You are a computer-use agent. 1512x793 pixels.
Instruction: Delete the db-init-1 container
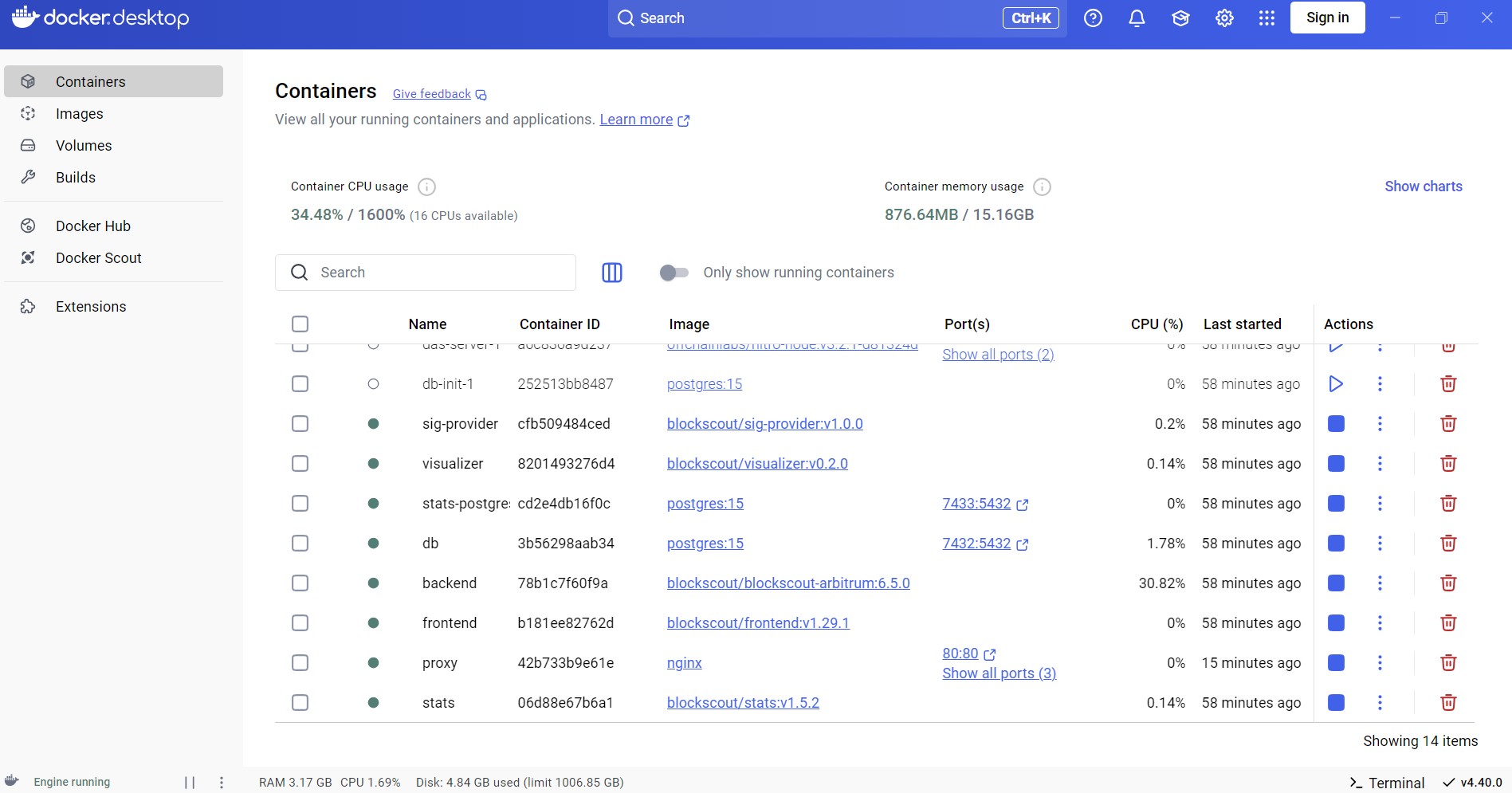1448,384
